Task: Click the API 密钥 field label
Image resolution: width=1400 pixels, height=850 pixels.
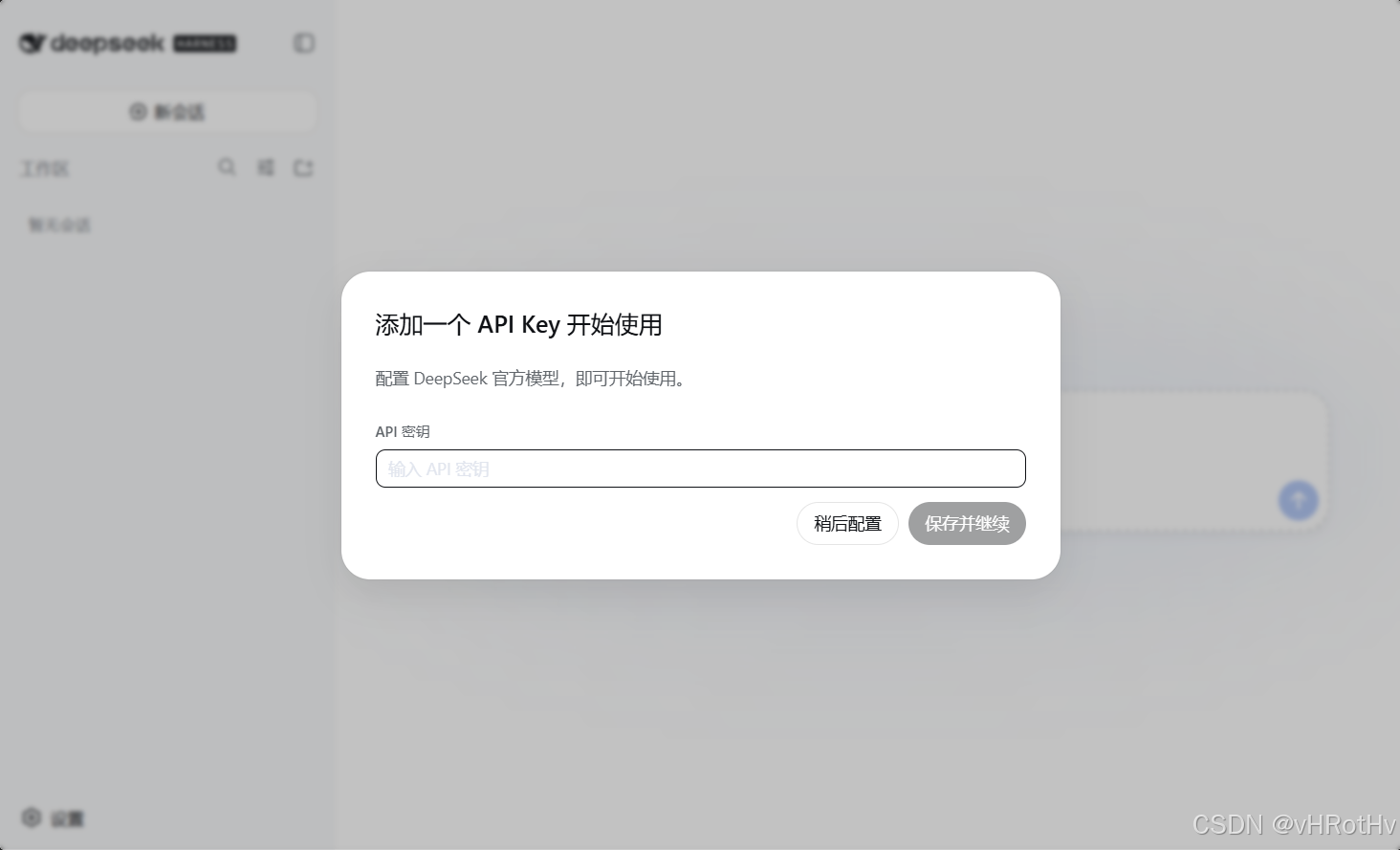Action: (x=403, y=431)
